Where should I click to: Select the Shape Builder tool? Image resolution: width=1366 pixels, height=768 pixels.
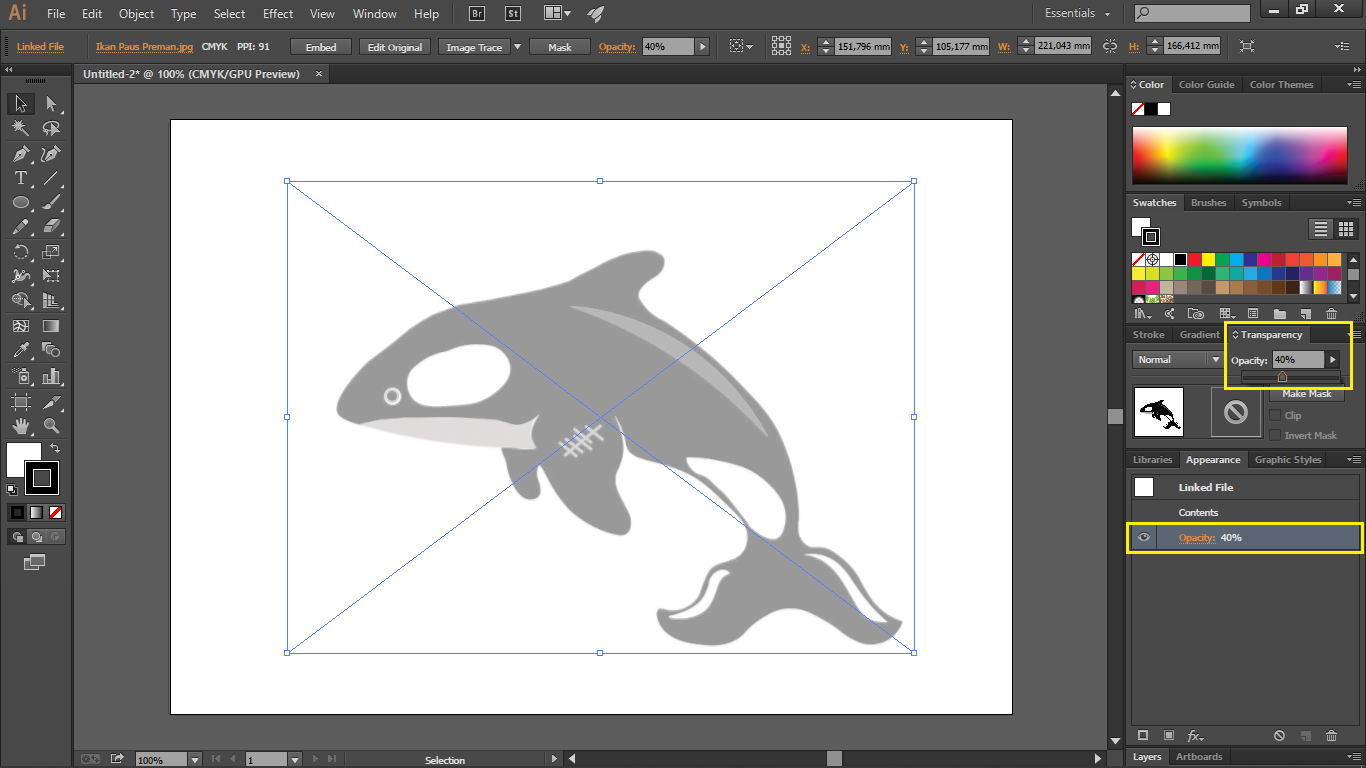[x=20, y=301]
